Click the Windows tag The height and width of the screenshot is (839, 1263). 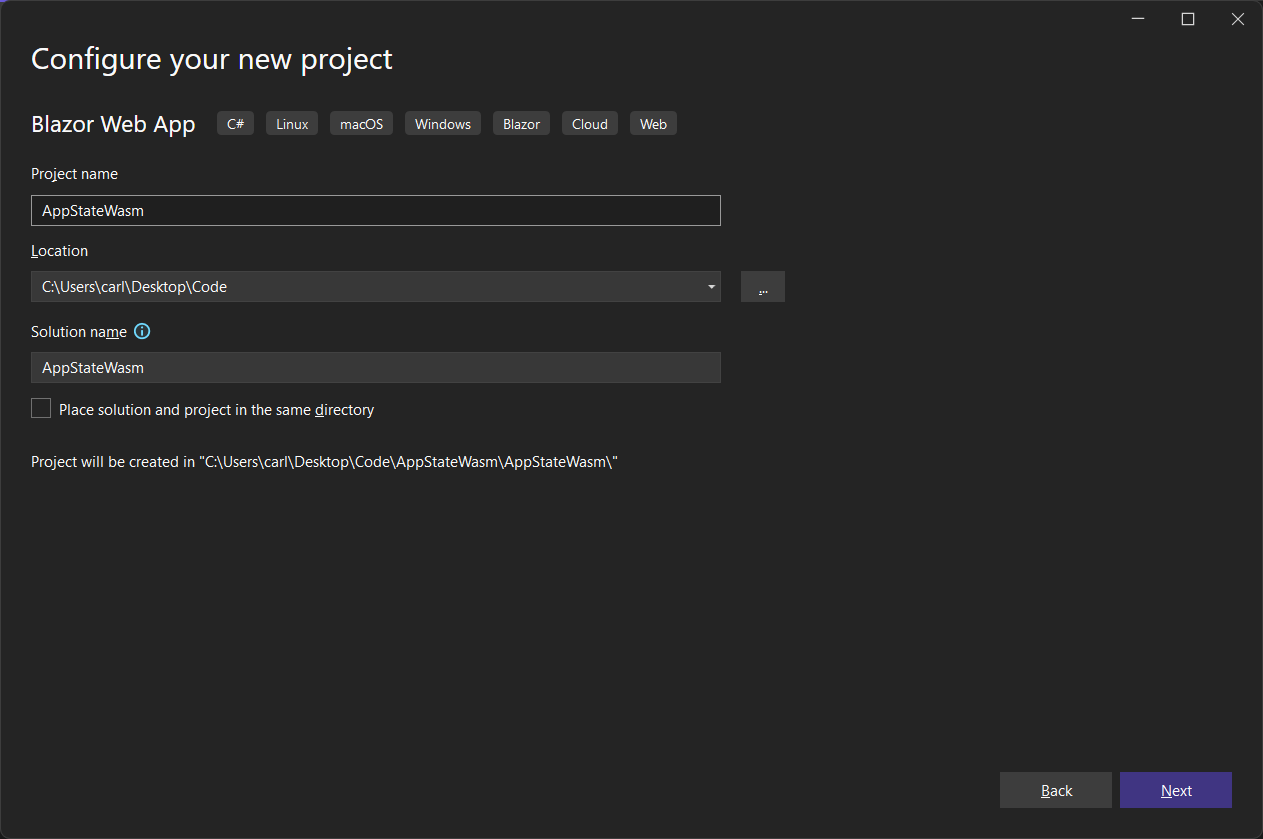click(x=443, y=124)
